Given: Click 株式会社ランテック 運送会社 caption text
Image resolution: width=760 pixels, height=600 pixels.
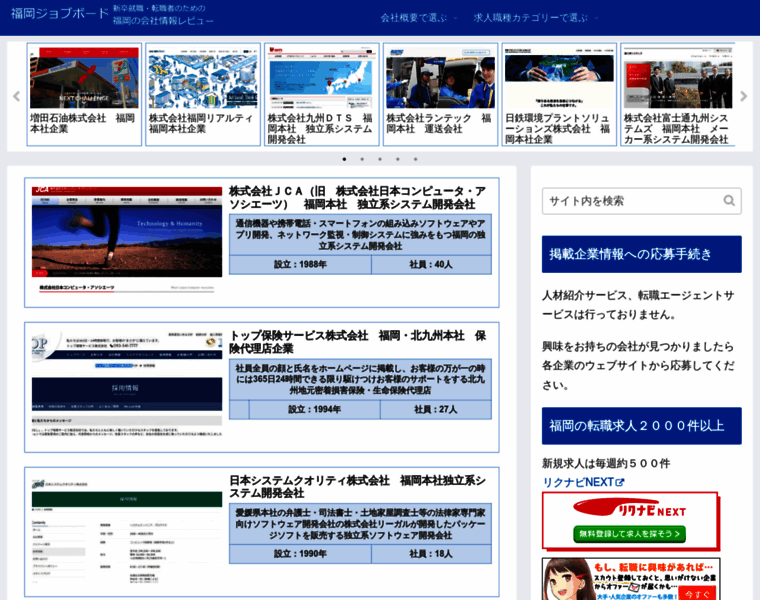Looking at the screenshot, I should click(439, 124).
